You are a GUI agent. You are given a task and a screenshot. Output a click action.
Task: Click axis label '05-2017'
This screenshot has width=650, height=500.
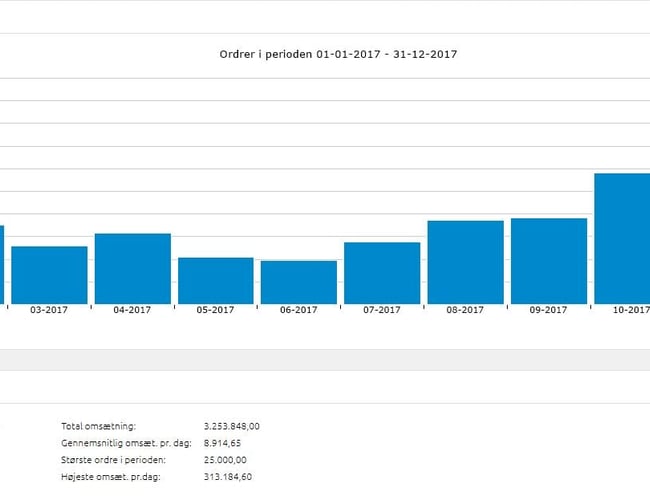pos(216,310)
